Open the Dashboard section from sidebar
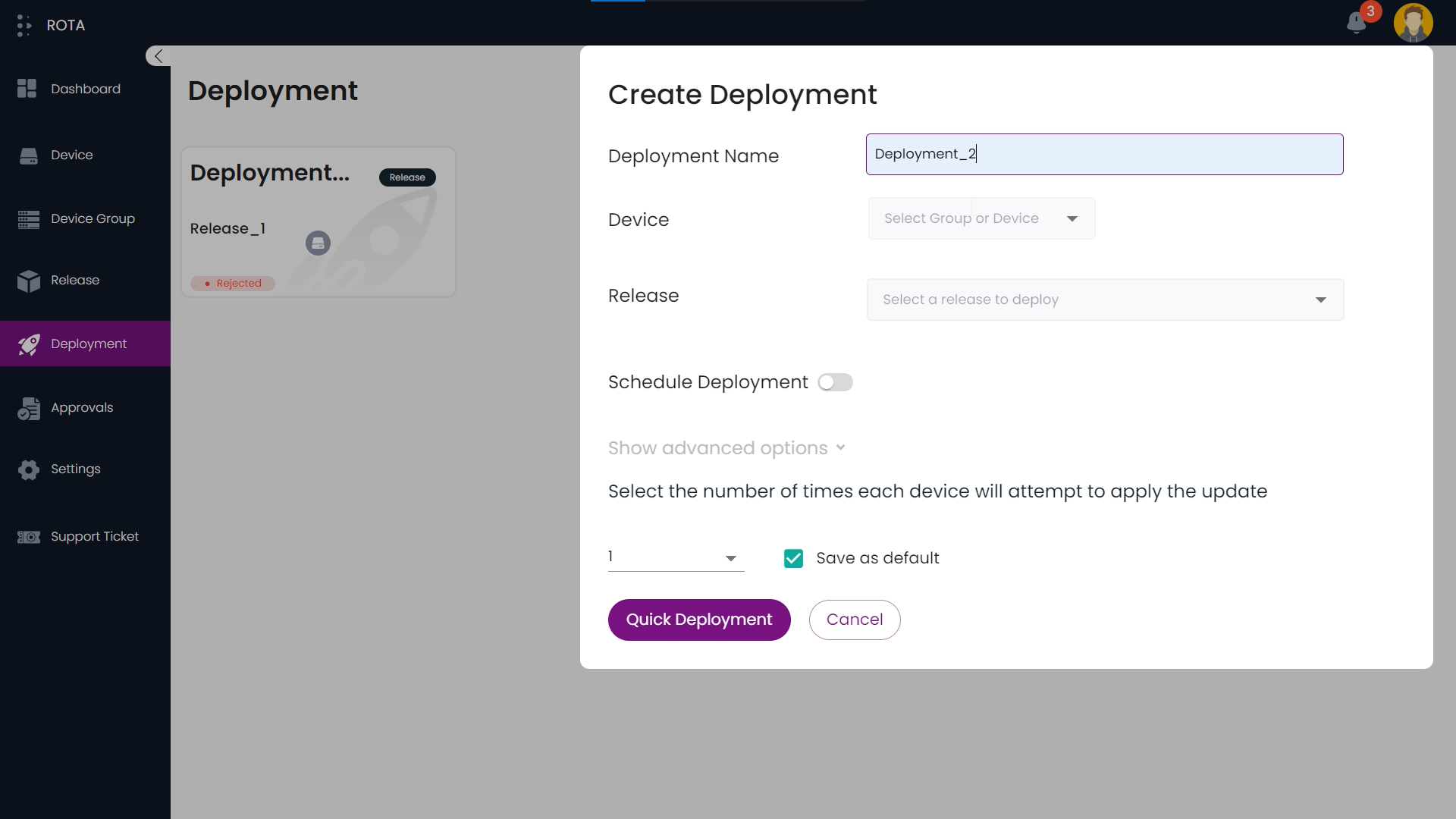The width and height of the screenshot is (1456, 819). coord(27,89)
